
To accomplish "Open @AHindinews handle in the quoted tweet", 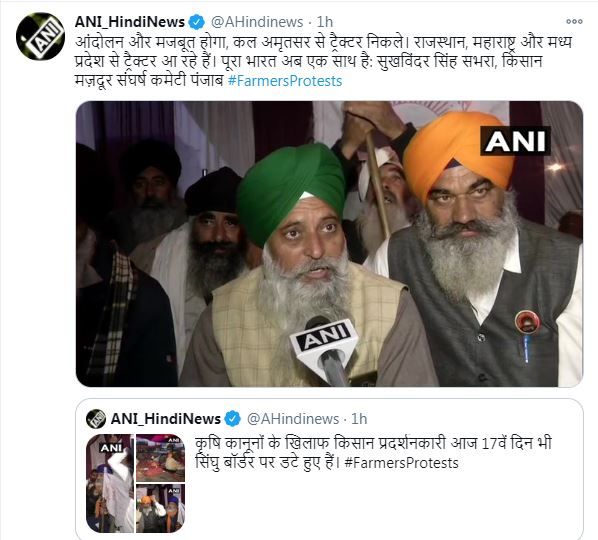I will point(293,419).
